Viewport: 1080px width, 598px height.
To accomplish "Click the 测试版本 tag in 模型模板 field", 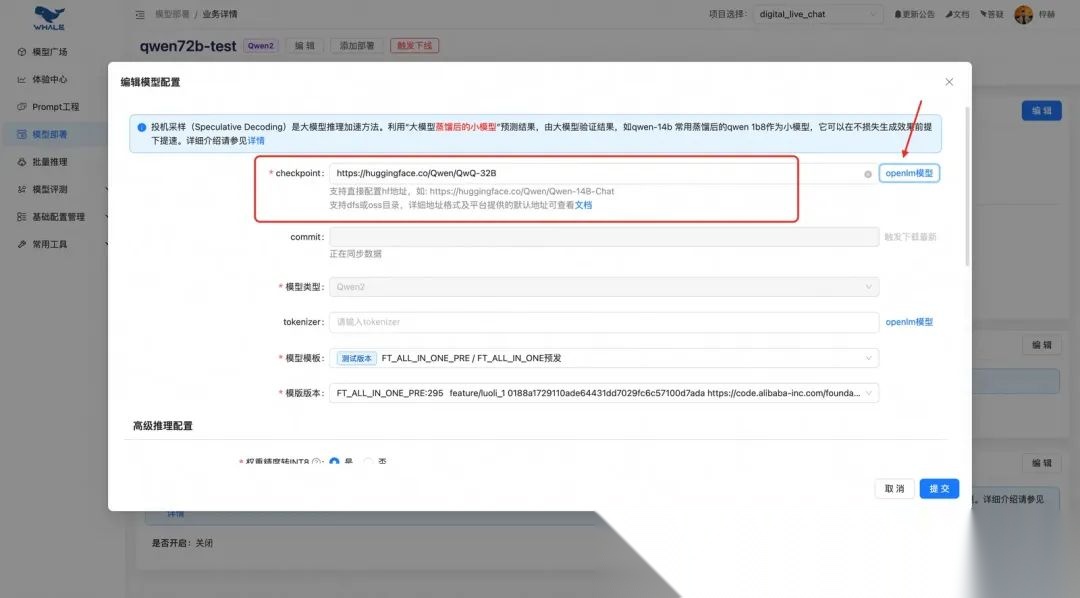I will coord(356,358).
